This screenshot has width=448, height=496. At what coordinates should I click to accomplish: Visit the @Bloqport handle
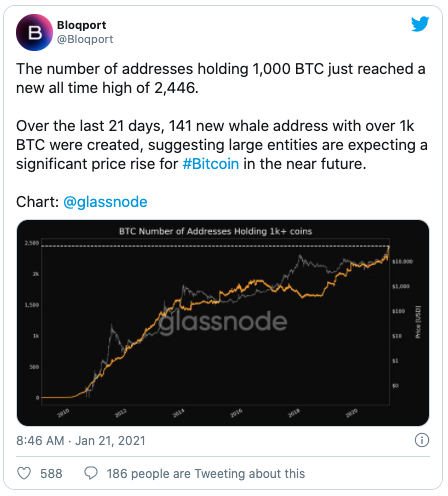tap(85, 39)
